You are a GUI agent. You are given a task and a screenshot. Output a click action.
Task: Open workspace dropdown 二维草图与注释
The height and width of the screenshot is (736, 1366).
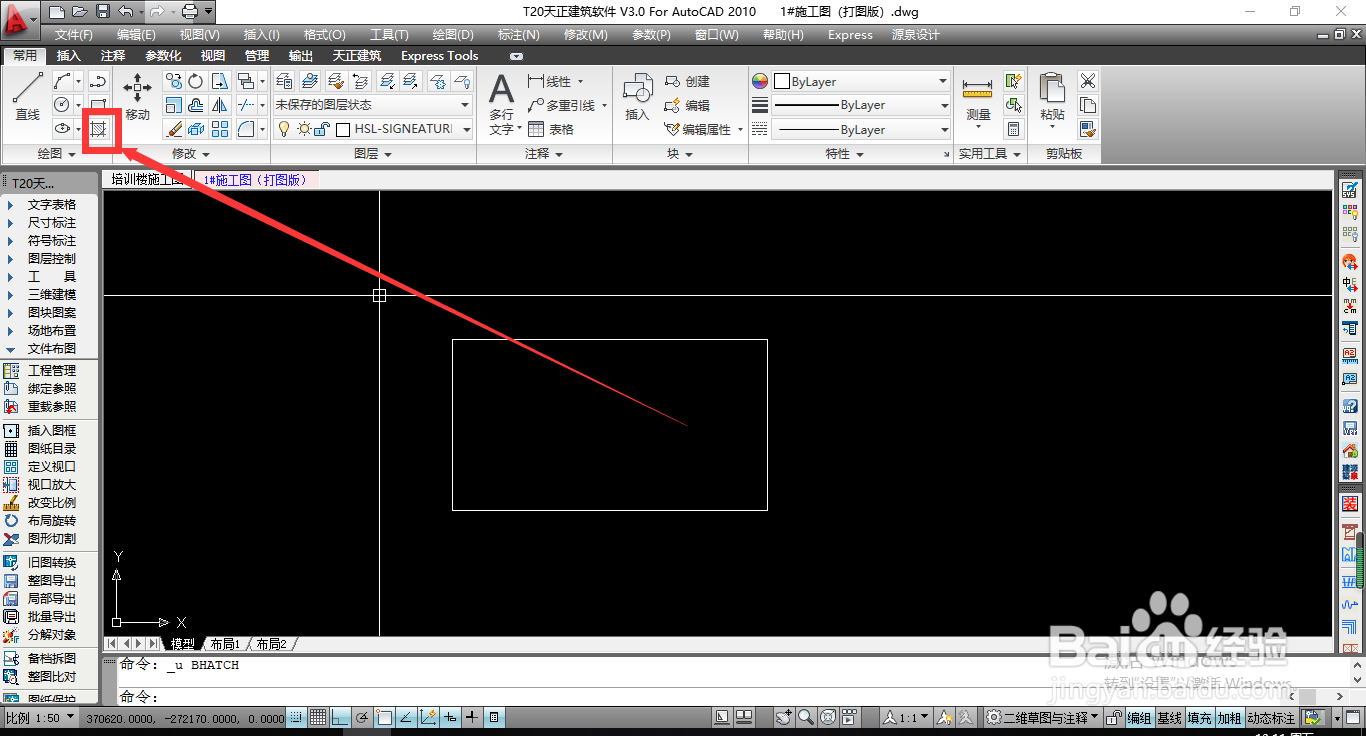tap(1042, 718)
